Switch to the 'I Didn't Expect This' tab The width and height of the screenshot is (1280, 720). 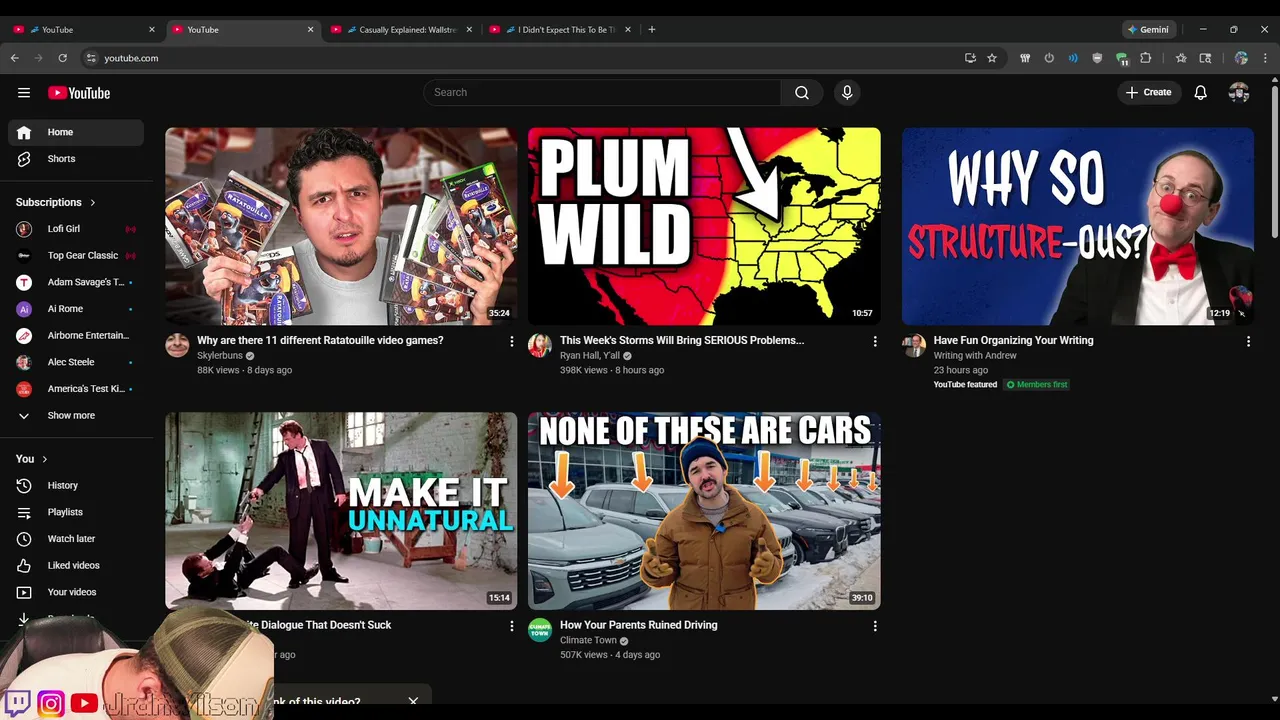click(x=559, y=30)
